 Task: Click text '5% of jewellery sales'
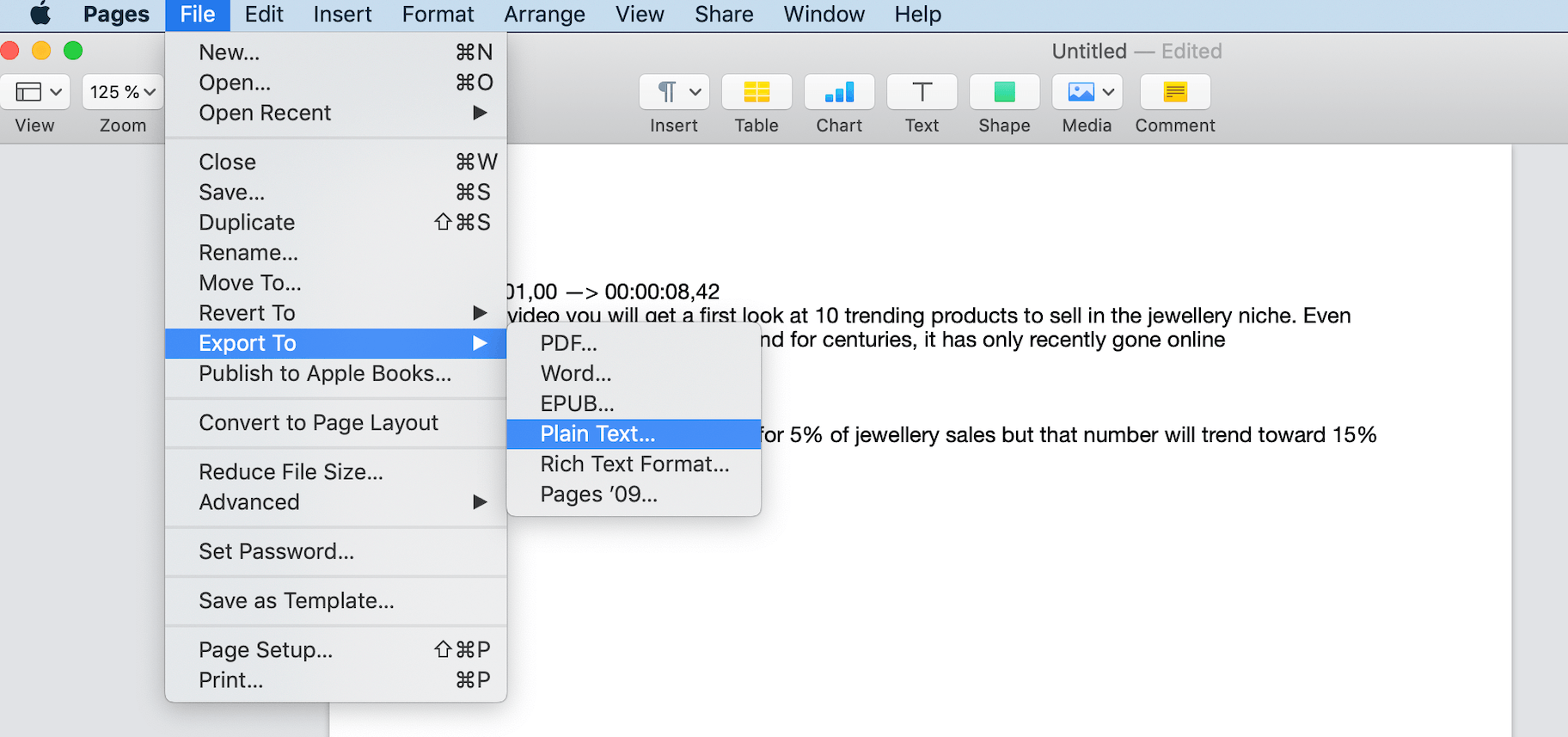892,435
